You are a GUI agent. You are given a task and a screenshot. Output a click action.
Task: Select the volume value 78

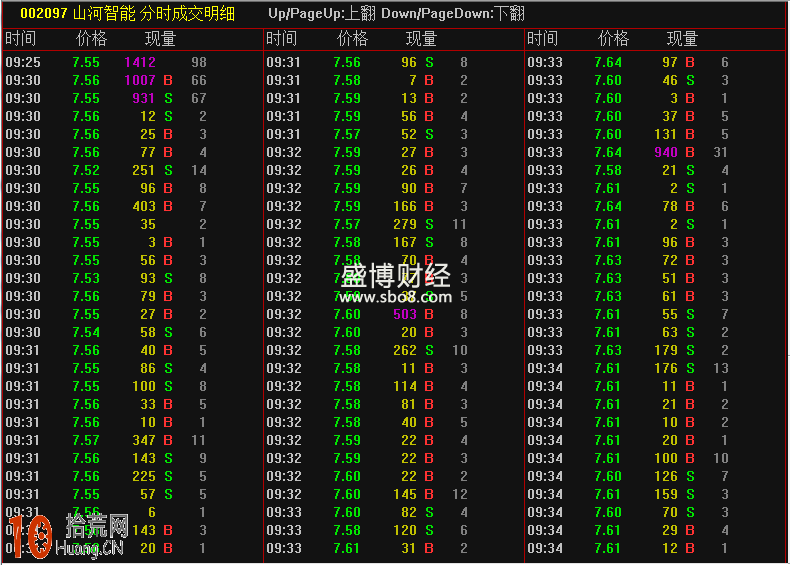click(x=670, y=206)
